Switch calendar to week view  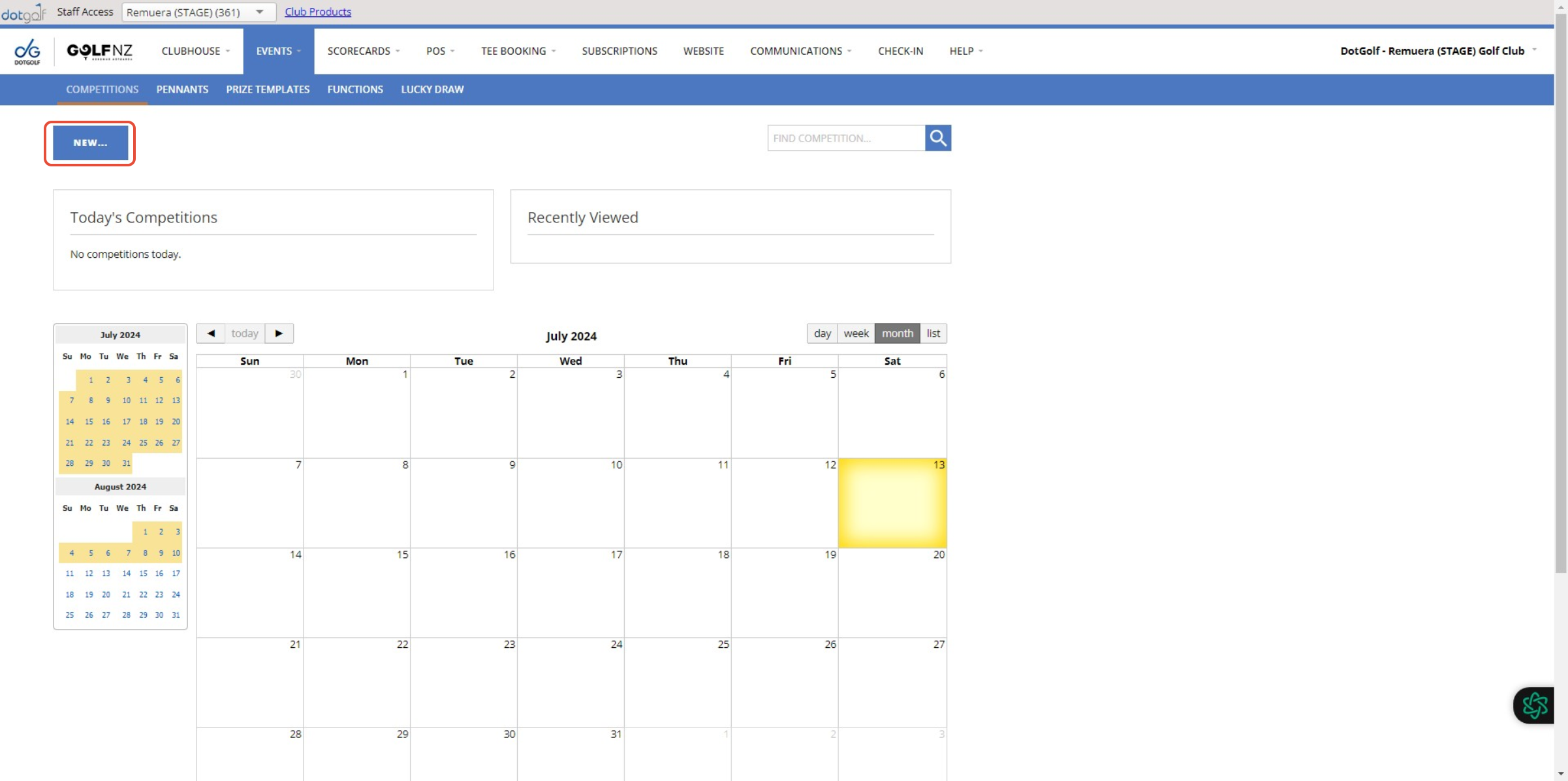pyautogui.click(x=856, y=333)
